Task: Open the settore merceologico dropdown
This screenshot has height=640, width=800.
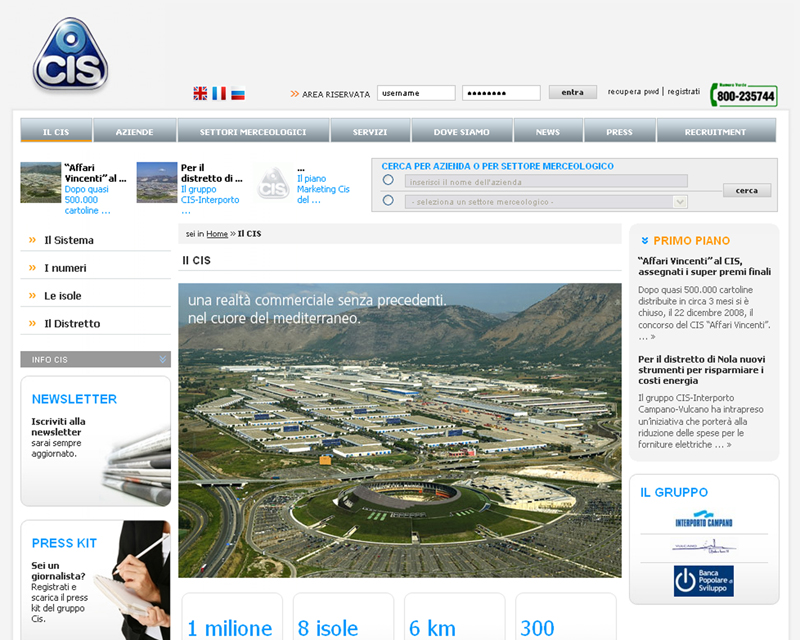Action: coord(546,202)
